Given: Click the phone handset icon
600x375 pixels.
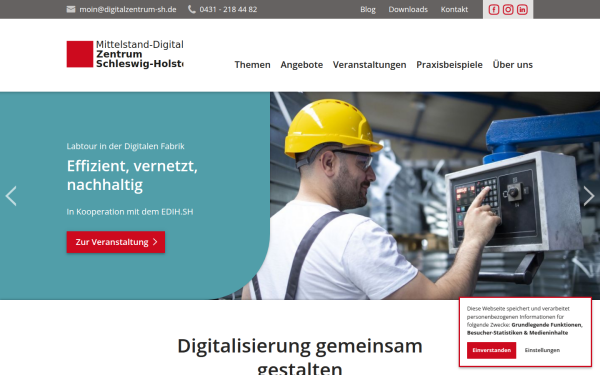Looking at the screenshot, I should 192,9.
